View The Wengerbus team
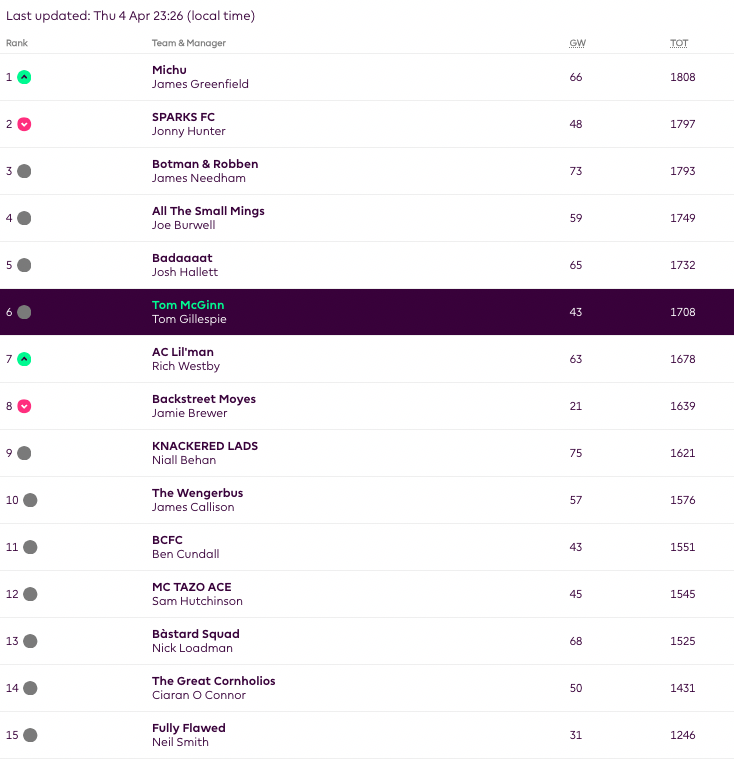Viewport: 734px width, 759px height. coord(197,493)
